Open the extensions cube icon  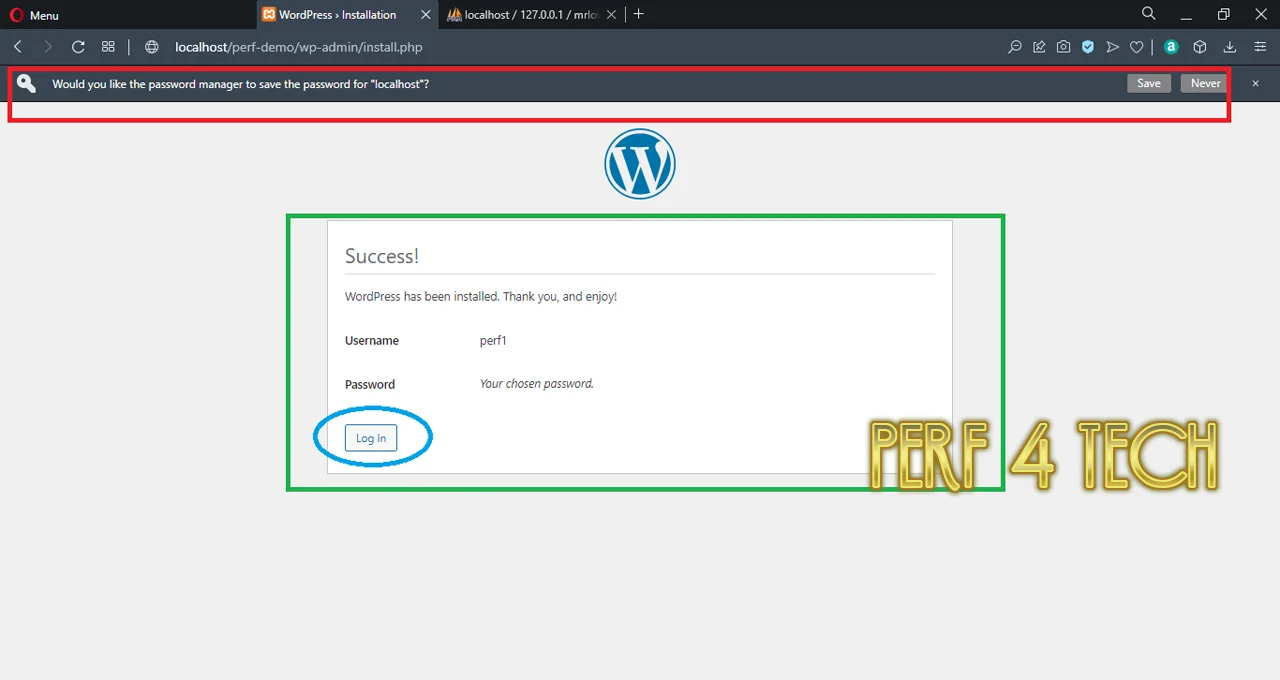coord(1200,47)
